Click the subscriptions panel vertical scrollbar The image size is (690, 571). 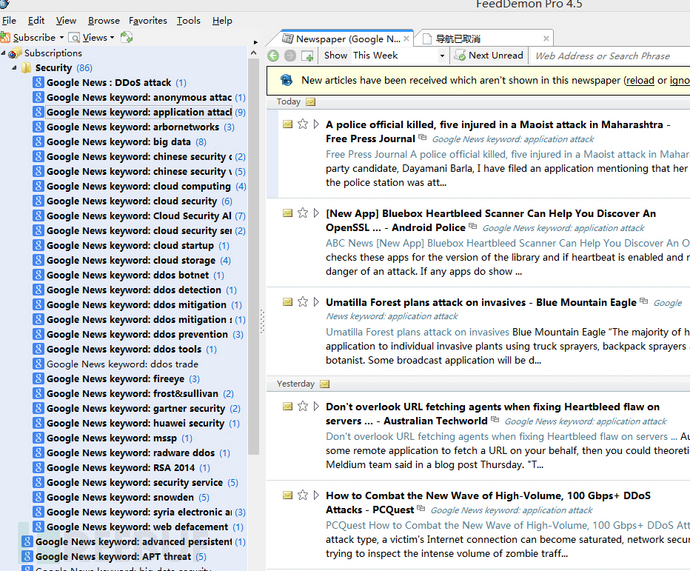(x=253, y=257)
